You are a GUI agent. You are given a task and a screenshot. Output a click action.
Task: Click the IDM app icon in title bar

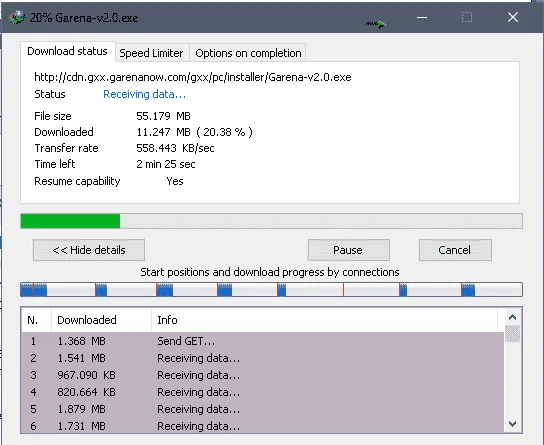(17, 17)
